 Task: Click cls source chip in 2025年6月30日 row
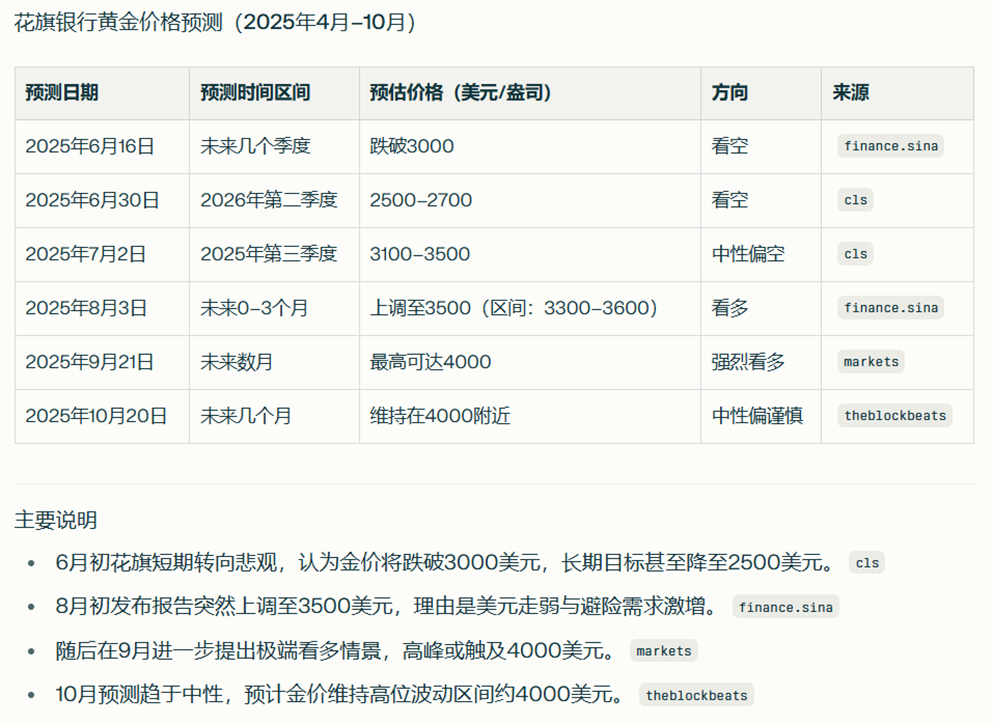pyautogui.click(x=855, y=200)
